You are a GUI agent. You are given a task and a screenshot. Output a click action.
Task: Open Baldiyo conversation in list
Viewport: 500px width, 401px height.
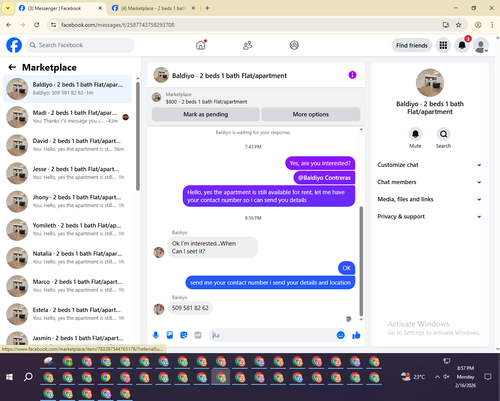pyautogui.click(x=67, y=89)
